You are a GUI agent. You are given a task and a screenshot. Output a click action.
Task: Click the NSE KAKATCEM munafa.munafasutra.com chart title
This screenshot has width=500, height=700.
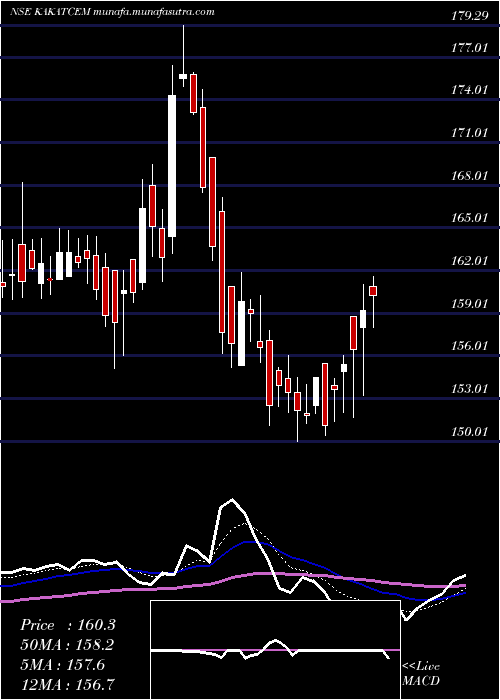(112, 12)
